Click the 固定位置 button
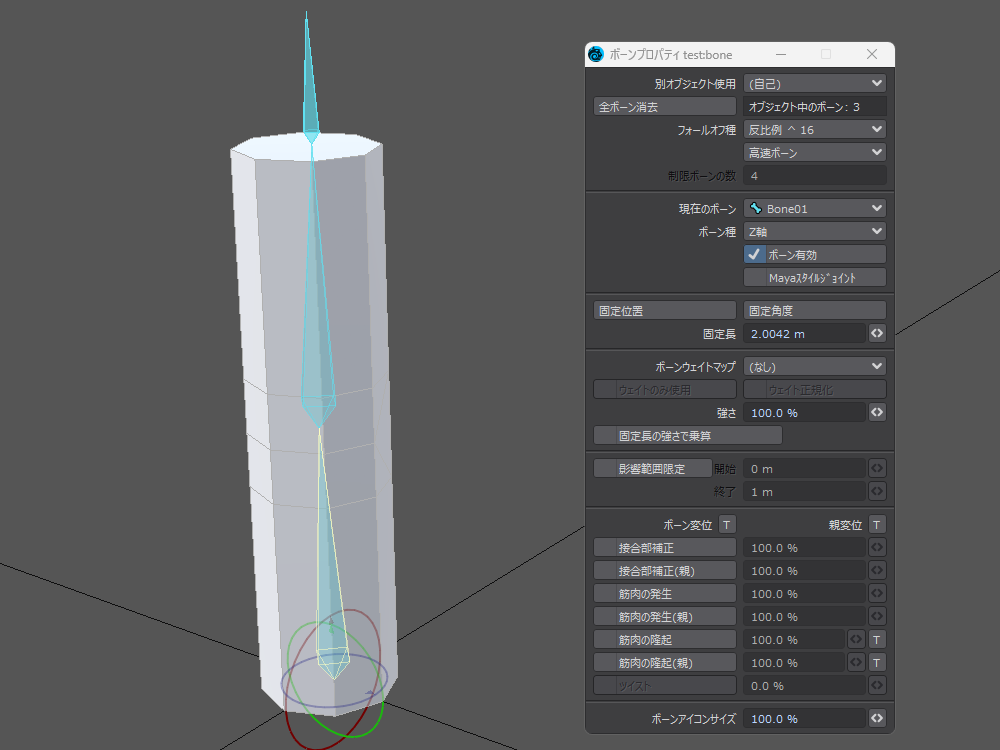The height and width of the screenshot is (750, 1000). pos(665,311)
